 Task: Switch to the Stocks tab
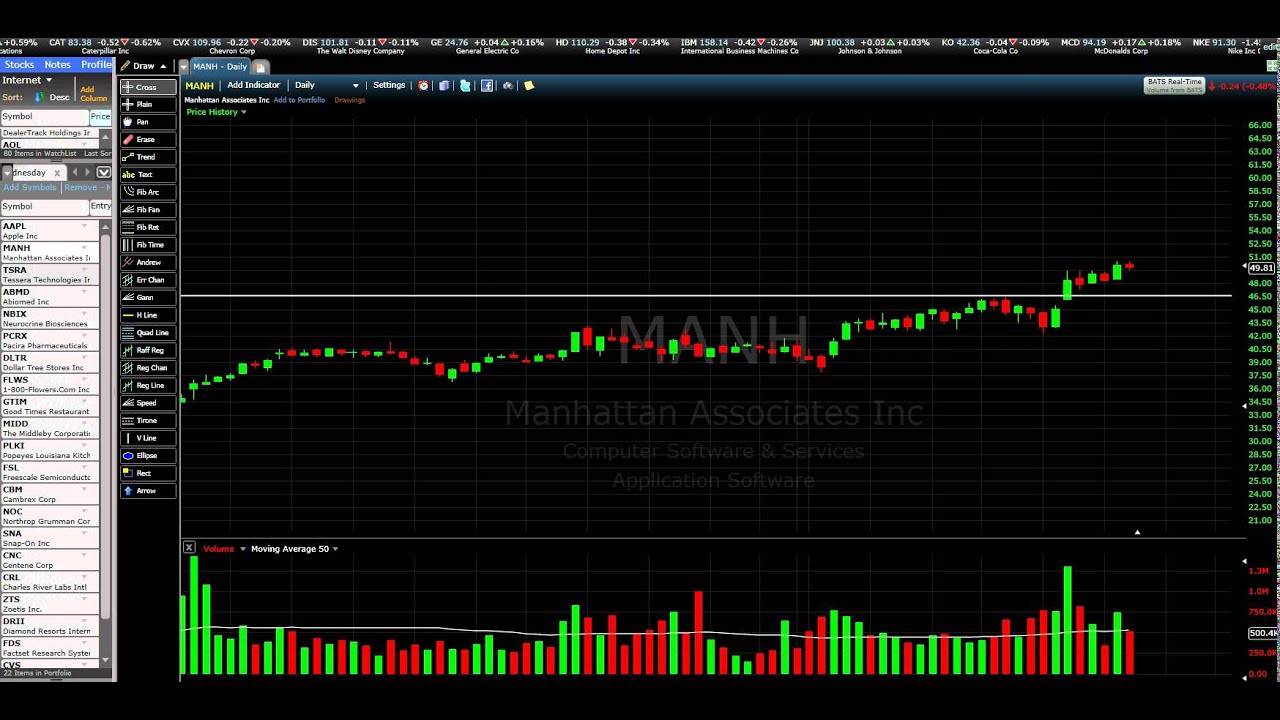coord(19,64)
